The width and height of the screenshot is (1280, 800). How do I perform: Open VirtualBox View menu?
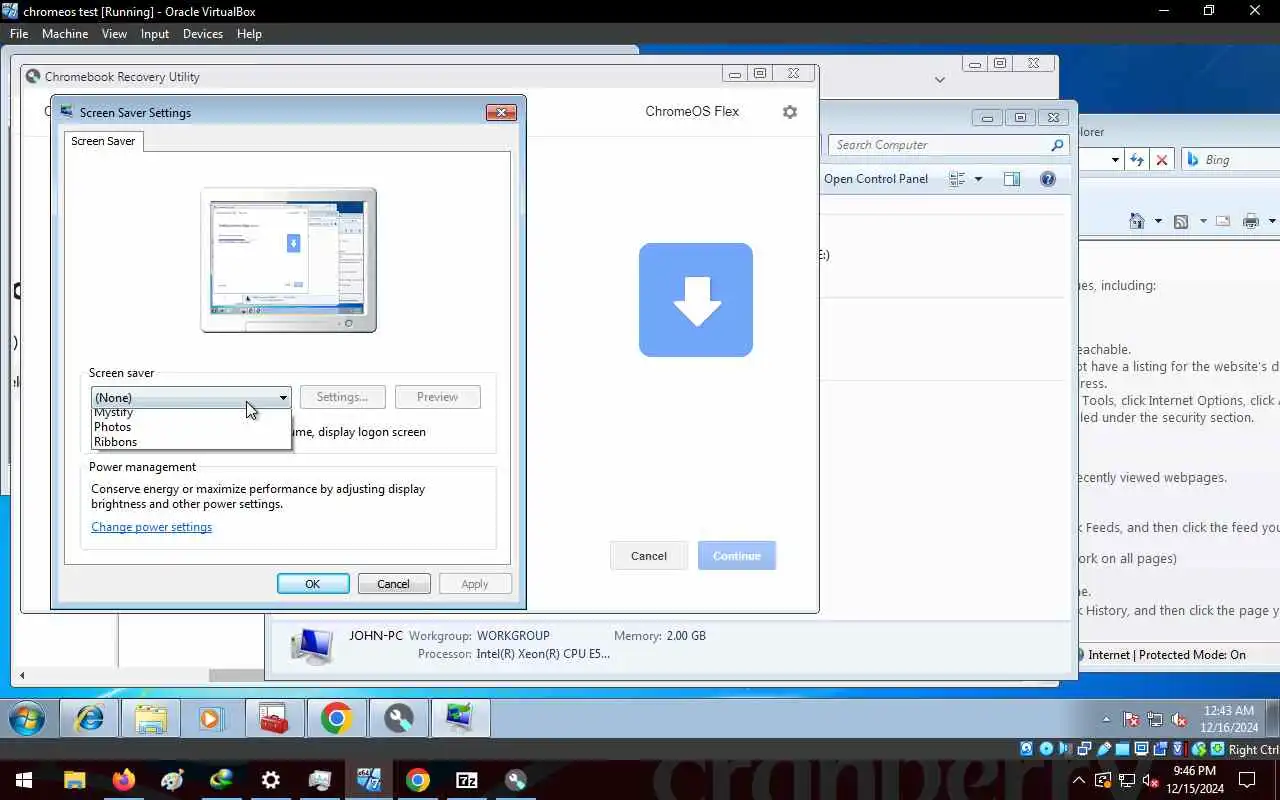point(114,34)
